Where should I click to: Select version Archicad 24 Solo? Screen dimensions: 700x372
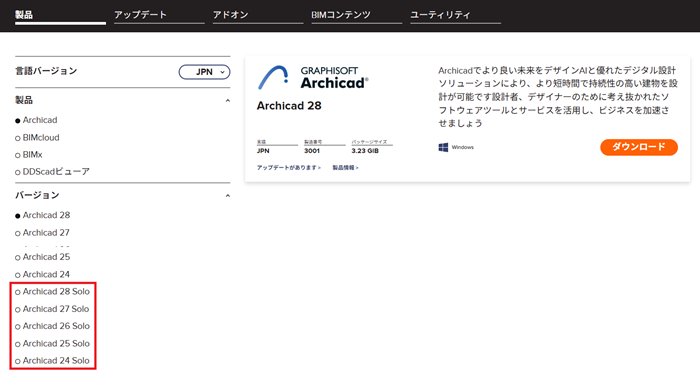pos(52,360)
